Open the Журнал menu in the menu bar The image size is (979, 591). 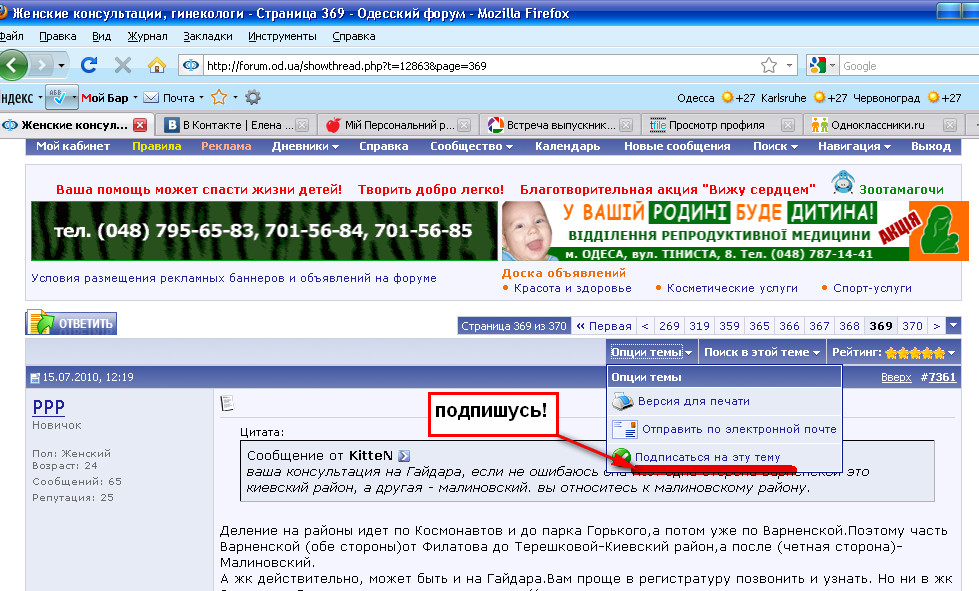point(147,36)
